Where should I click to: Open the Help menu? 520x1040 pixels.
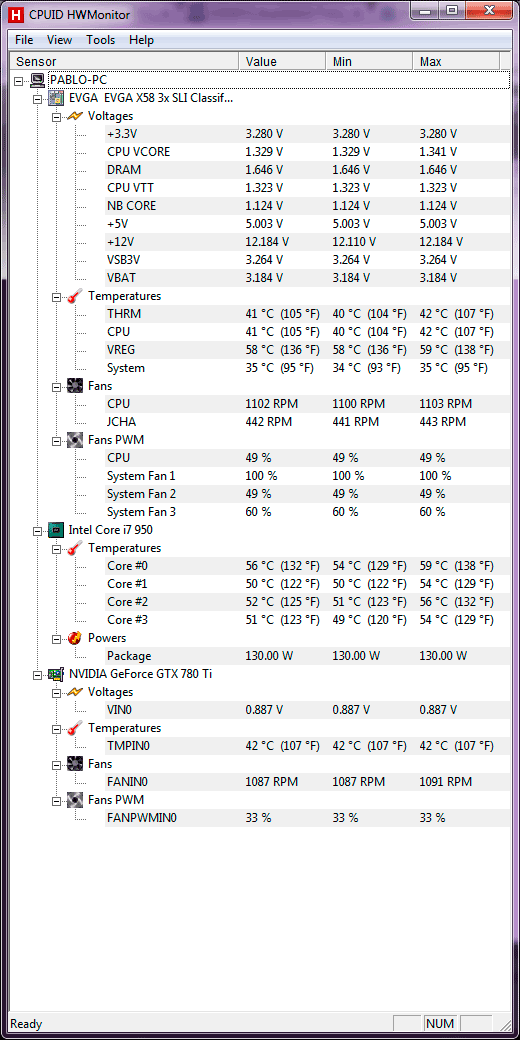(141, 40)
